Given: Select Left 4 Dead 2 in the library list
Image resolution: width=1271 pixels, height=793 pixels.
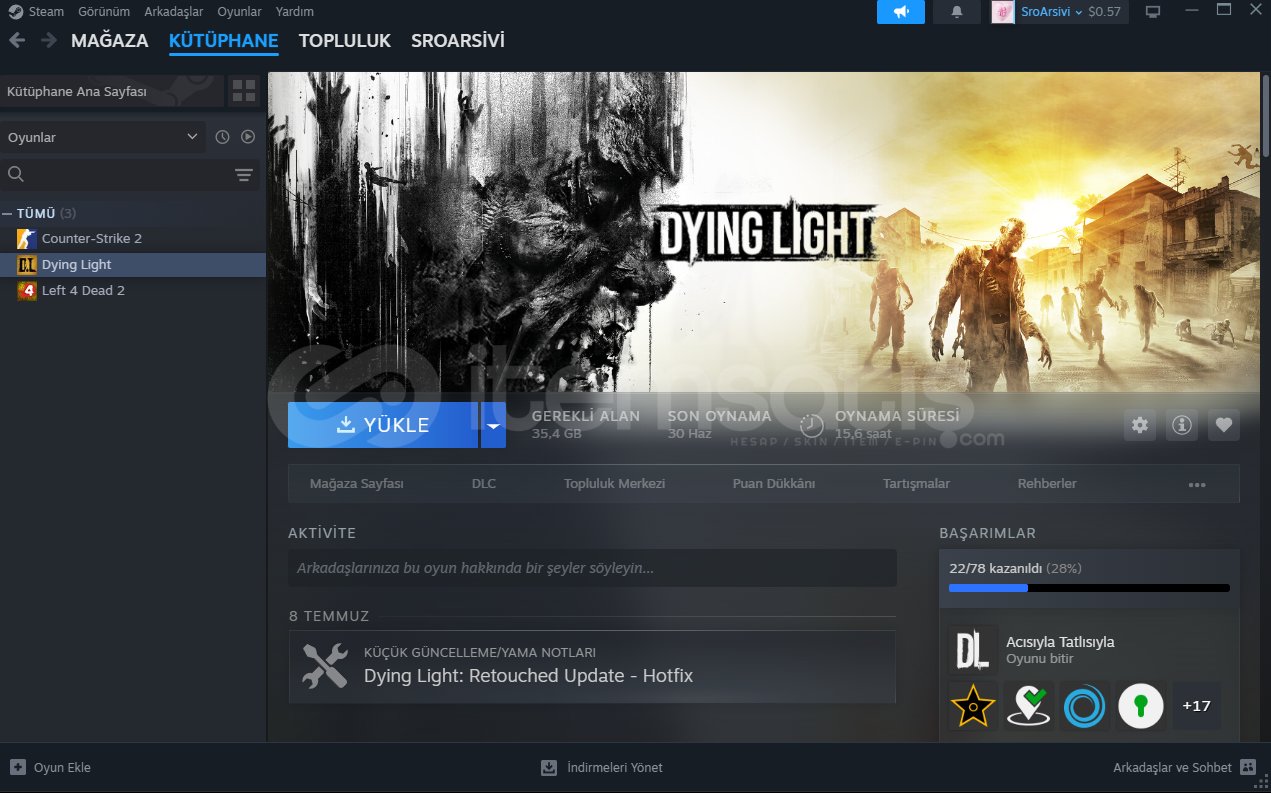Looking at the screenshot, I should 133,291.
